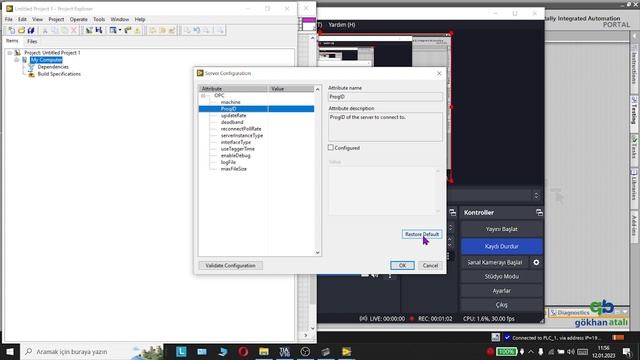
Task: Click Sanal Kamerayı Başlat button
Action: click(x=495, y=262)
